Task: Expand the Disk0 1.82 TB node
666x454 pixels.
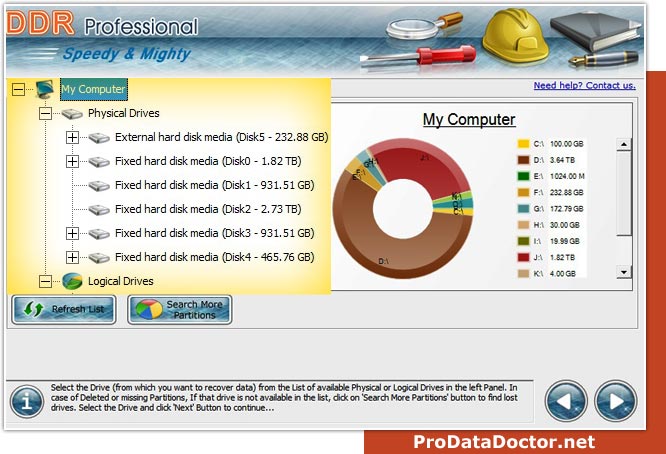Action: coord(72,161)
